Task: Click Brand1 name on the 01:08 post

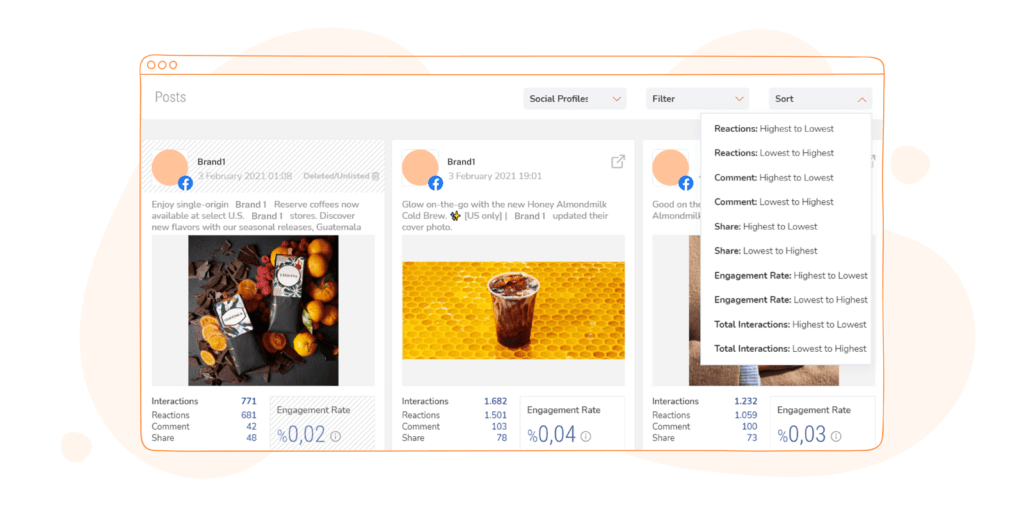Action: click(x=211, y=162)
